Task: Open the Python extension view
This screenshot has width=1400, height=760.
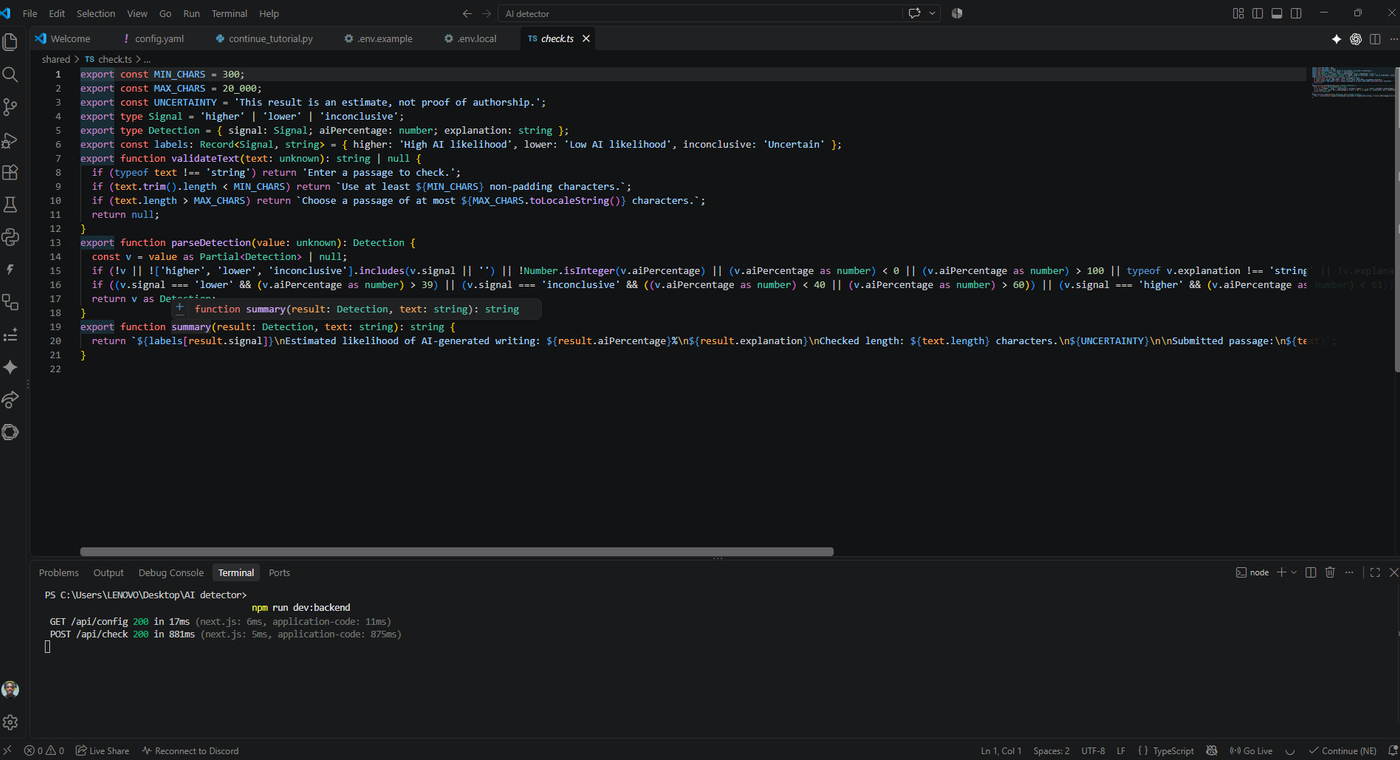Action: pyautogui.click(x=10, y=237)
